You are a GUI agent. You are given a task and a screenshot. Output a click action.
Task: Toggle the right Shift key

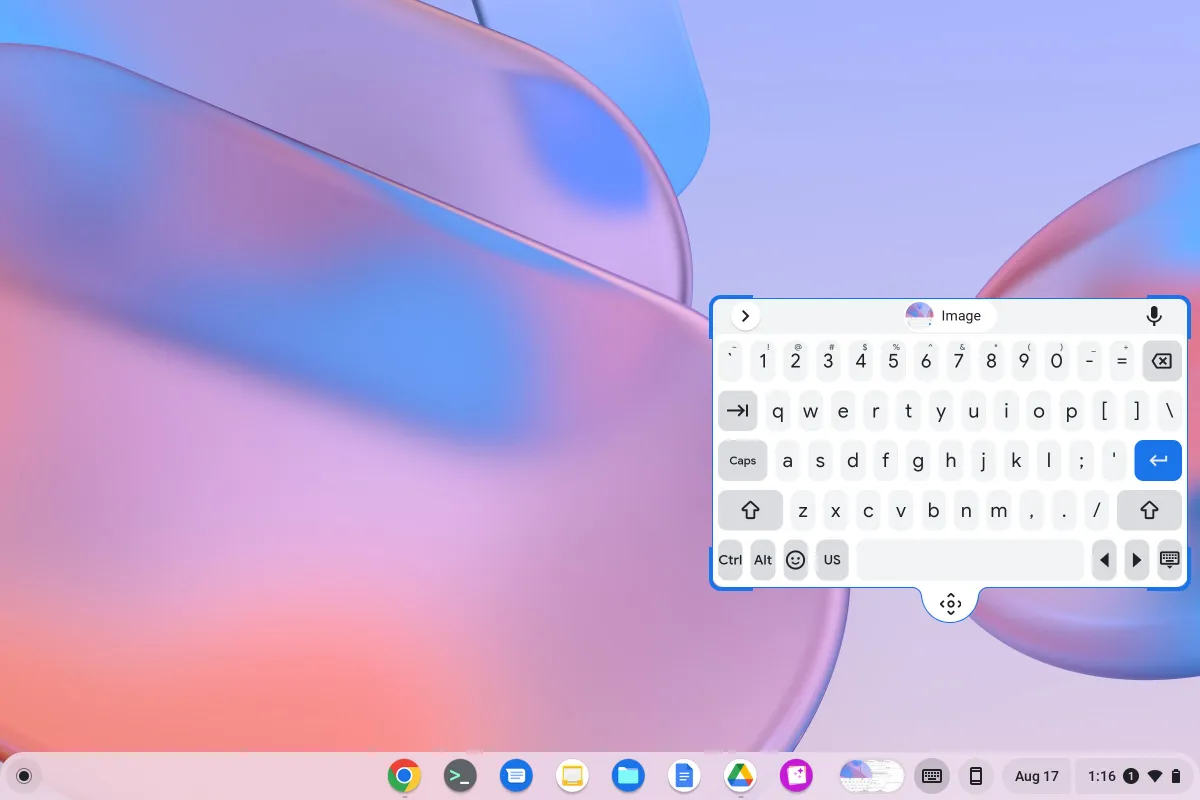click(x=1148, y=510)
